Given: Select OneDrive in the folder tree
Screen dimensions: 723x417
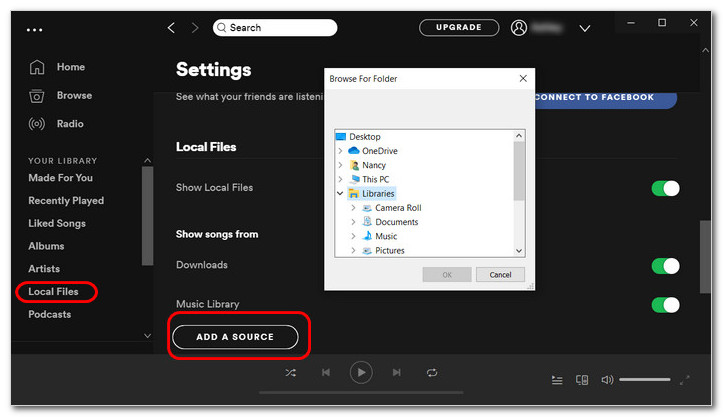Looking at the screenshot, I should 379,151.
